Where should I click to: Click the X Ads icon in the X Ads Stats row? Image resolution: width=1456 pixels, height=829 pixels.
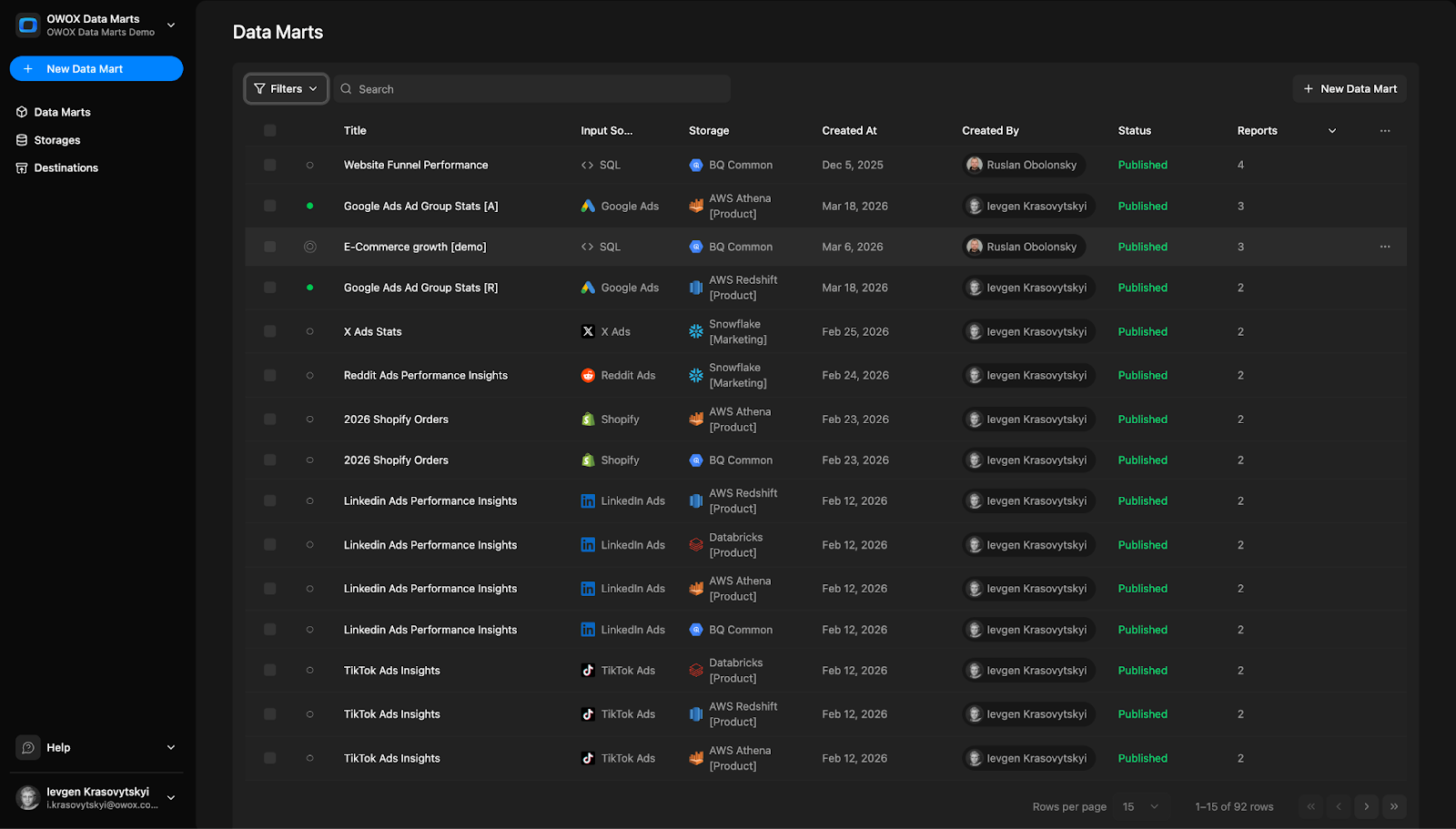click(588, 331)
